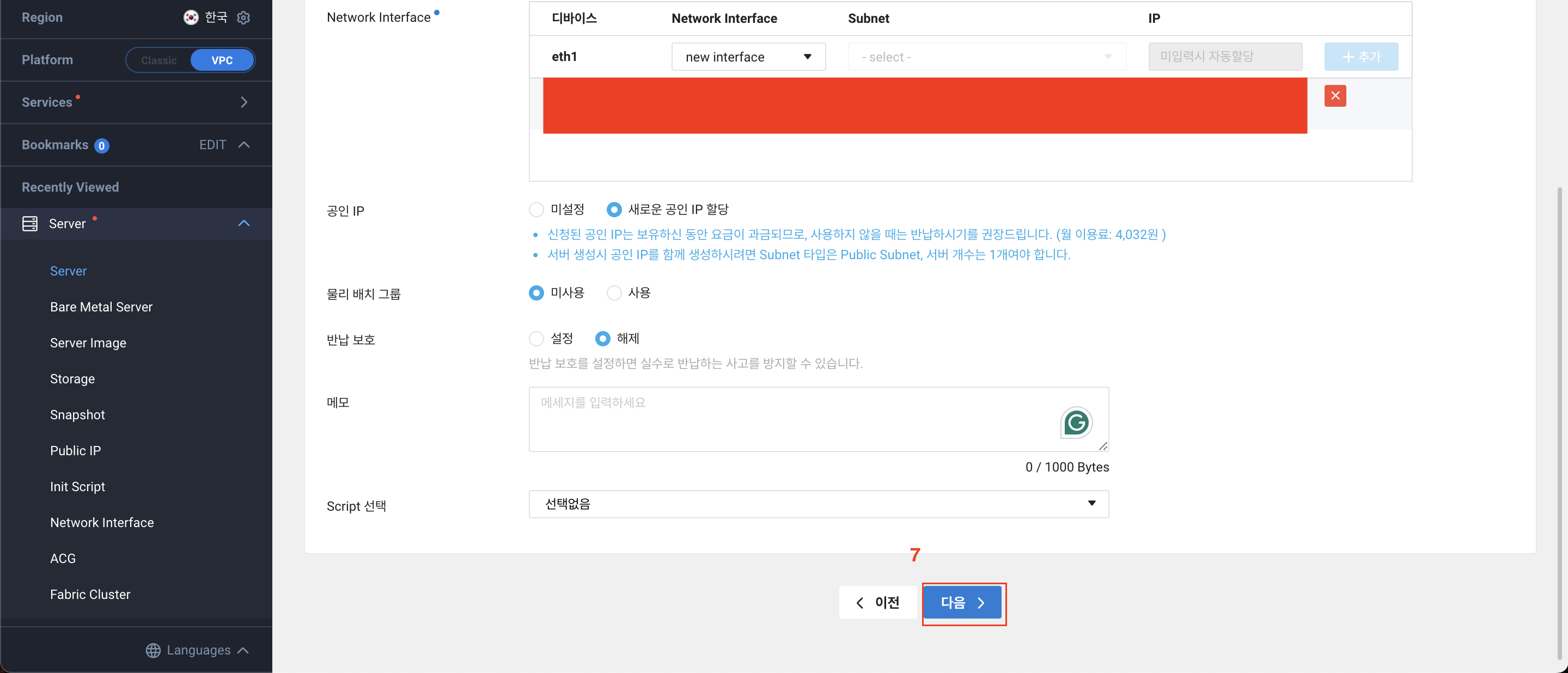Click the Languages globe icon
This screenshot has width=1568, height=673.
(154, 650)
